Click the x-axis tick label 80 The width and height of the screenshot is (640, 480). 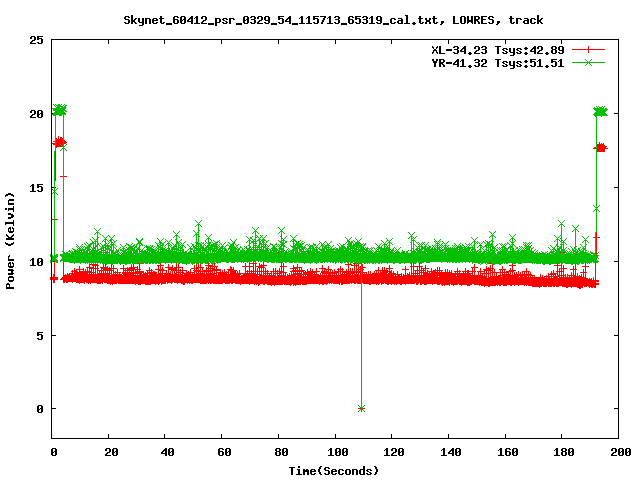point(281,452)
